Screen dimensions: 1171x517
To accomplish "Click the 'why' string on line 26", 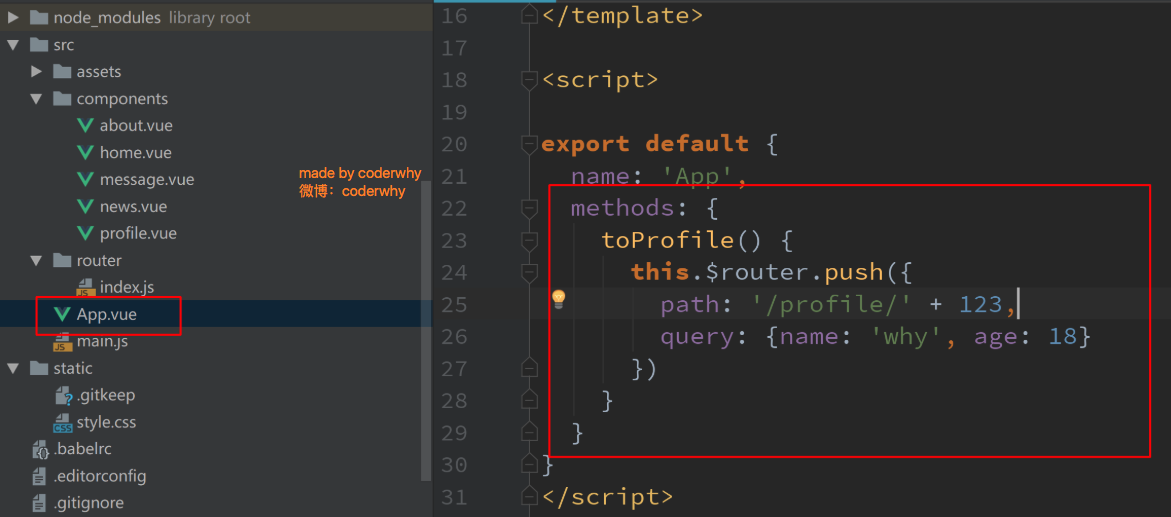I will point(907,337).
